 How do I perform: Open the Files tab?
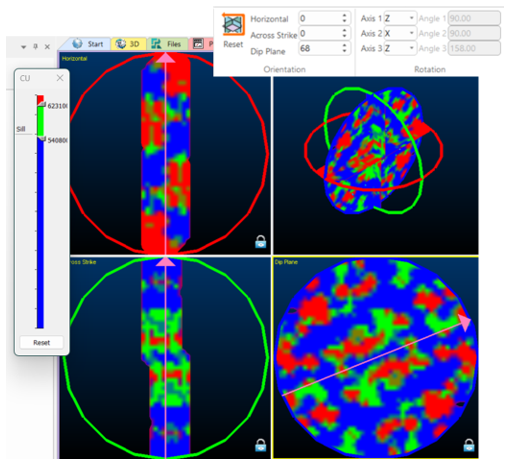pos(168,44)
